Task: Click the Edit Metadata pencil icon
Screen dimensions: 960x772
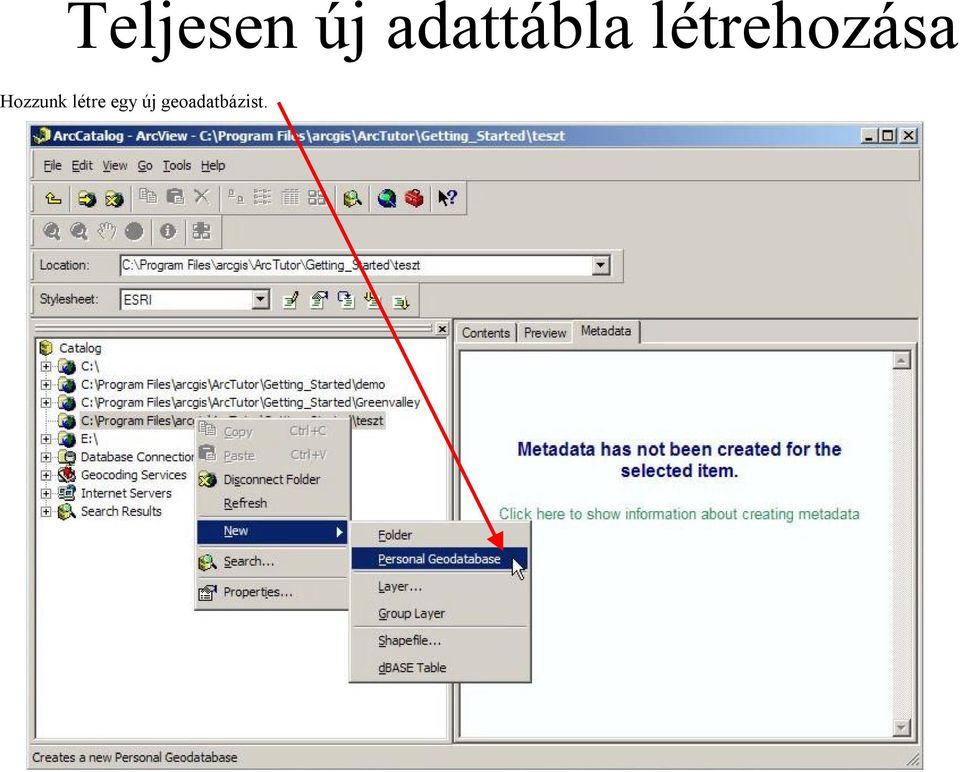Action: (x=291, y=300)
